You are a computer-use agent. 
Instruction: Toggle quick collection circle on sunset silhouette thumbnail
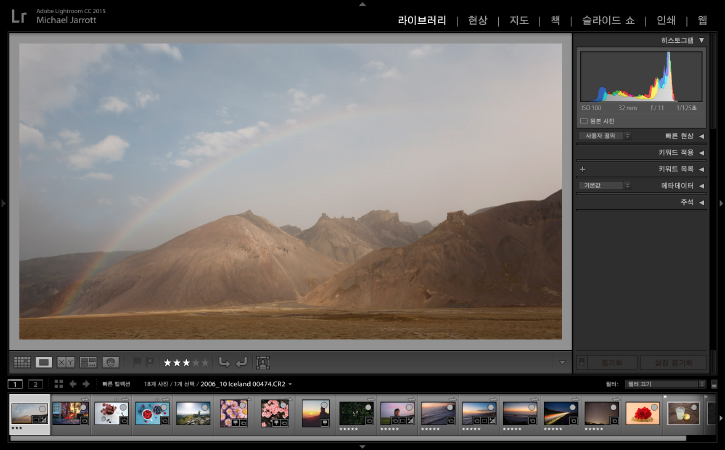pos(325,406)
